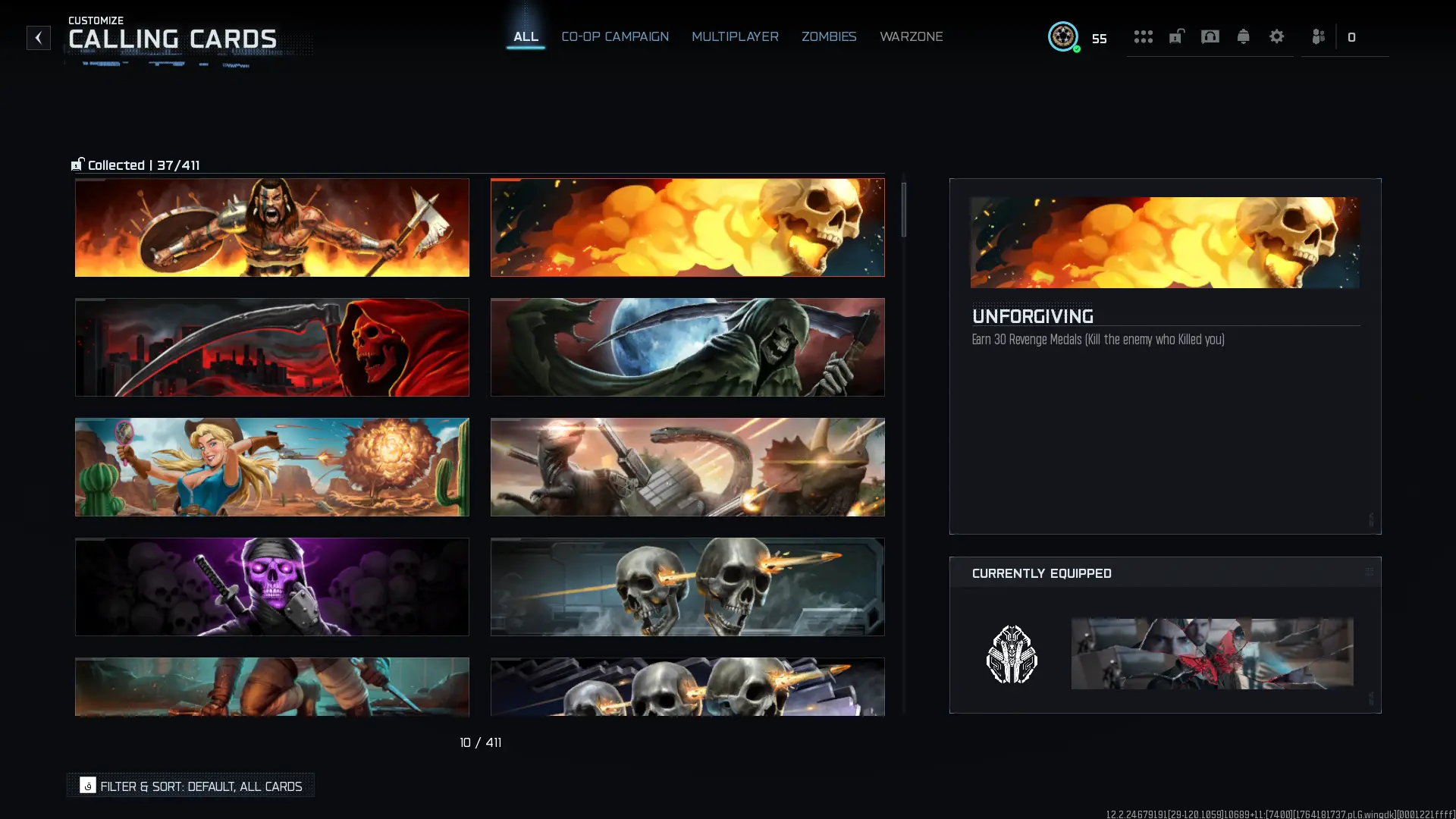Click the player emblem next to level 55
The image size is (1456, 819).
pos(1064,36)
